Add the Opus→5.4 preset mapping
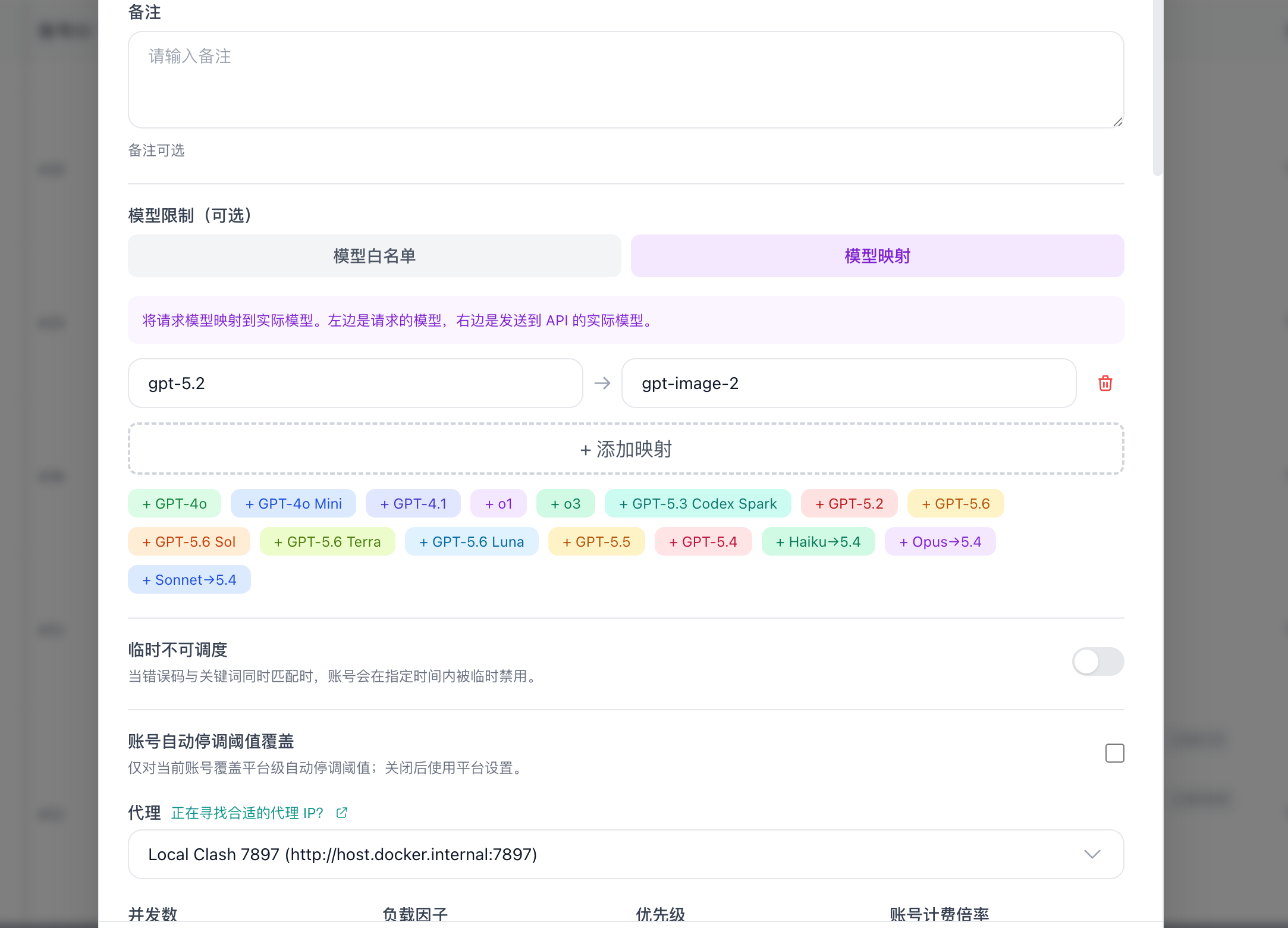1288x928 pixels. pyautogui.click(x=940, y=541)
